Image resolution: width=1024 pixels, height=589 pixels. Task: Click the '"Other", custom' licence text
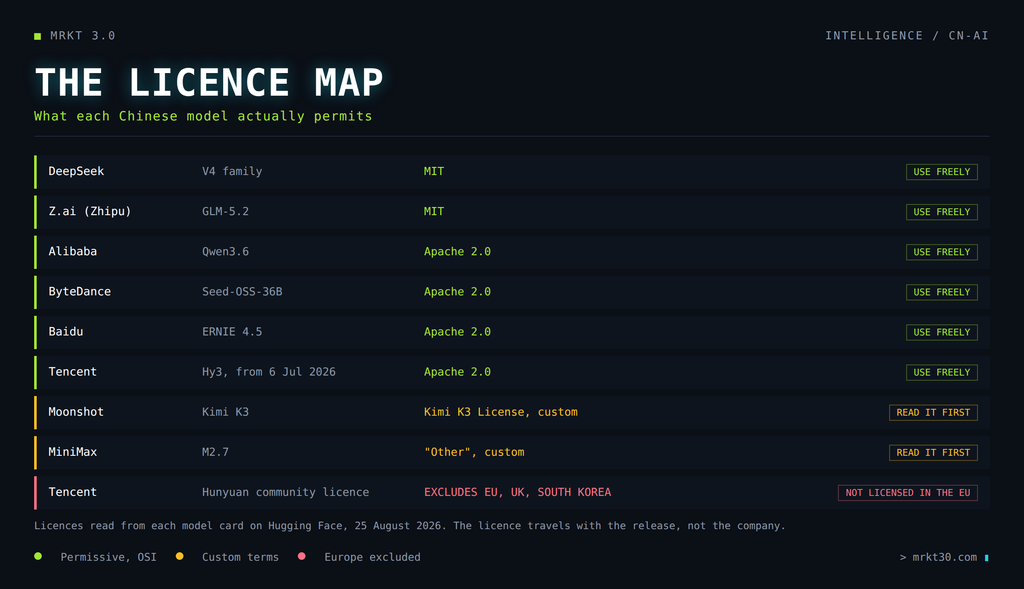point(474,452)
